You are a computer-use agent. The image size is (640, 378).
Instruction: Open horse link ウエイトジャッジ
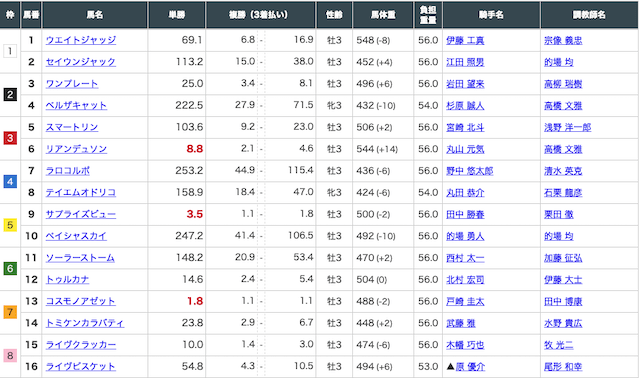81,40
